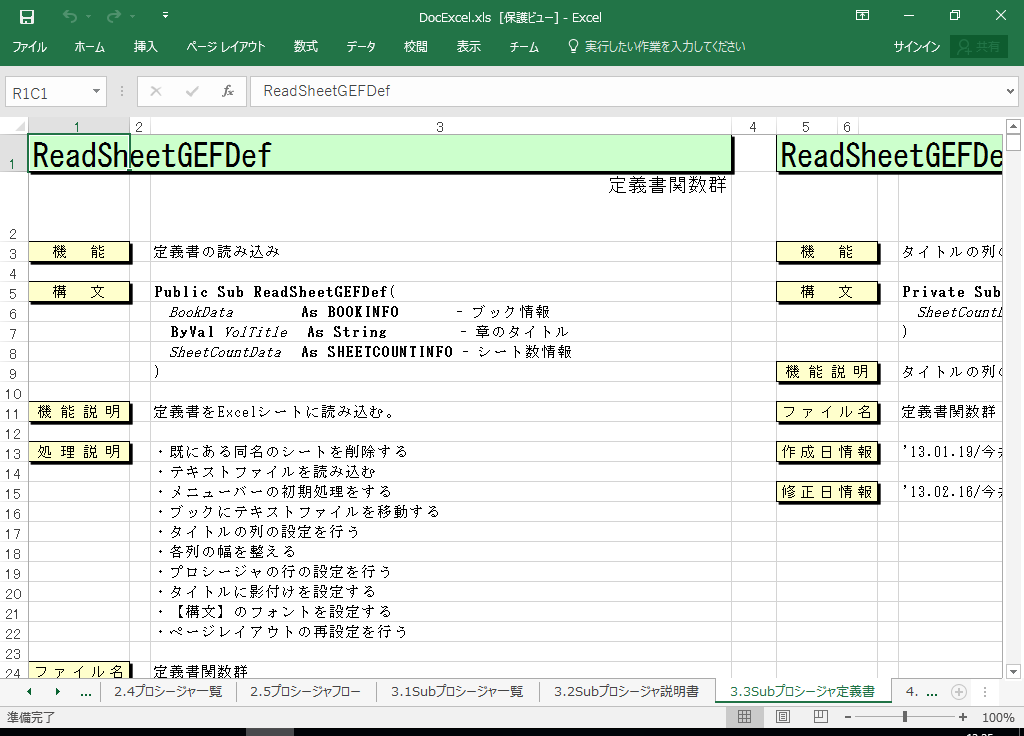
Task: Switch to Normal view in status bar
Action: coord(744,717)
